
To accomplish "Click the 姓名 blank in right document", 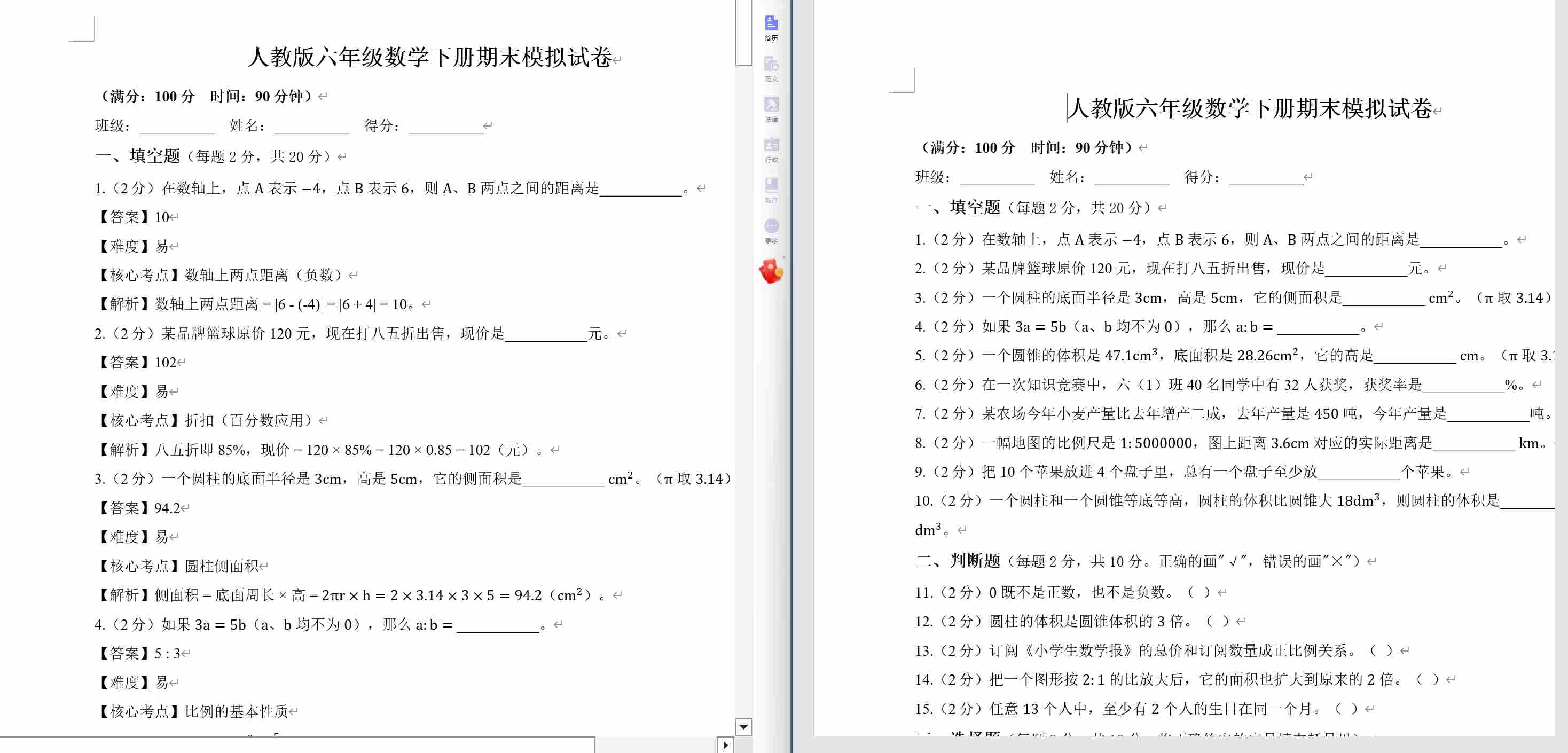I will point(1131,178).
